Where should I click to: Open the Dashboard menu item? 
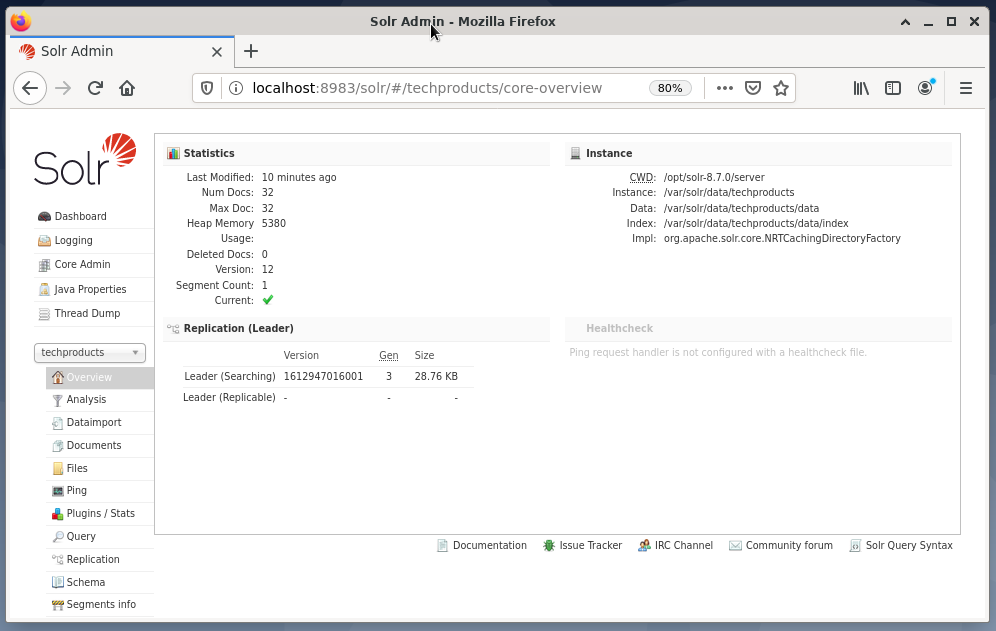pos(80,216)
